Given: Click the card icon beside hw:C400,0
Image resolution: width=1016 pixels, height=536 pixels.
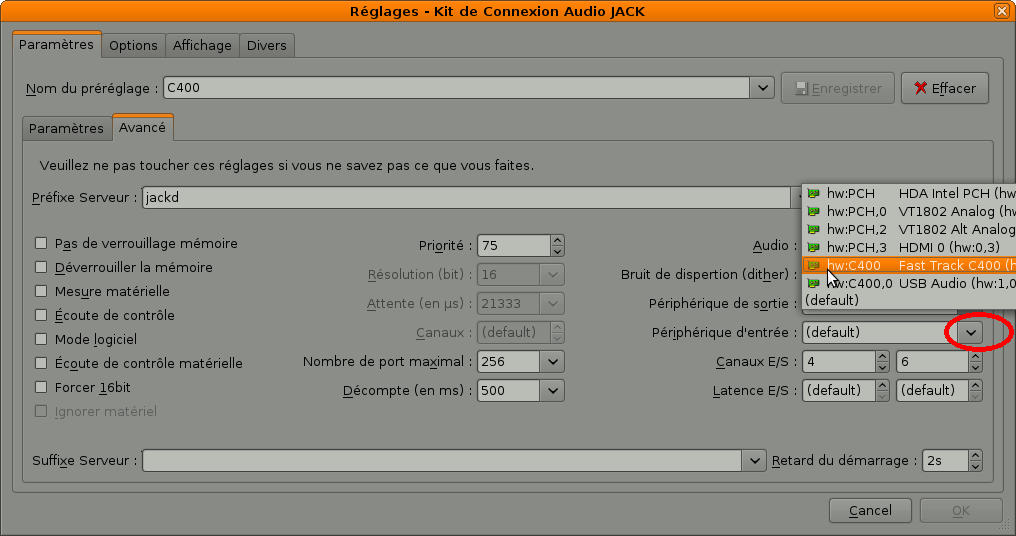Looking at the screenshot, I should pos(813,283).
